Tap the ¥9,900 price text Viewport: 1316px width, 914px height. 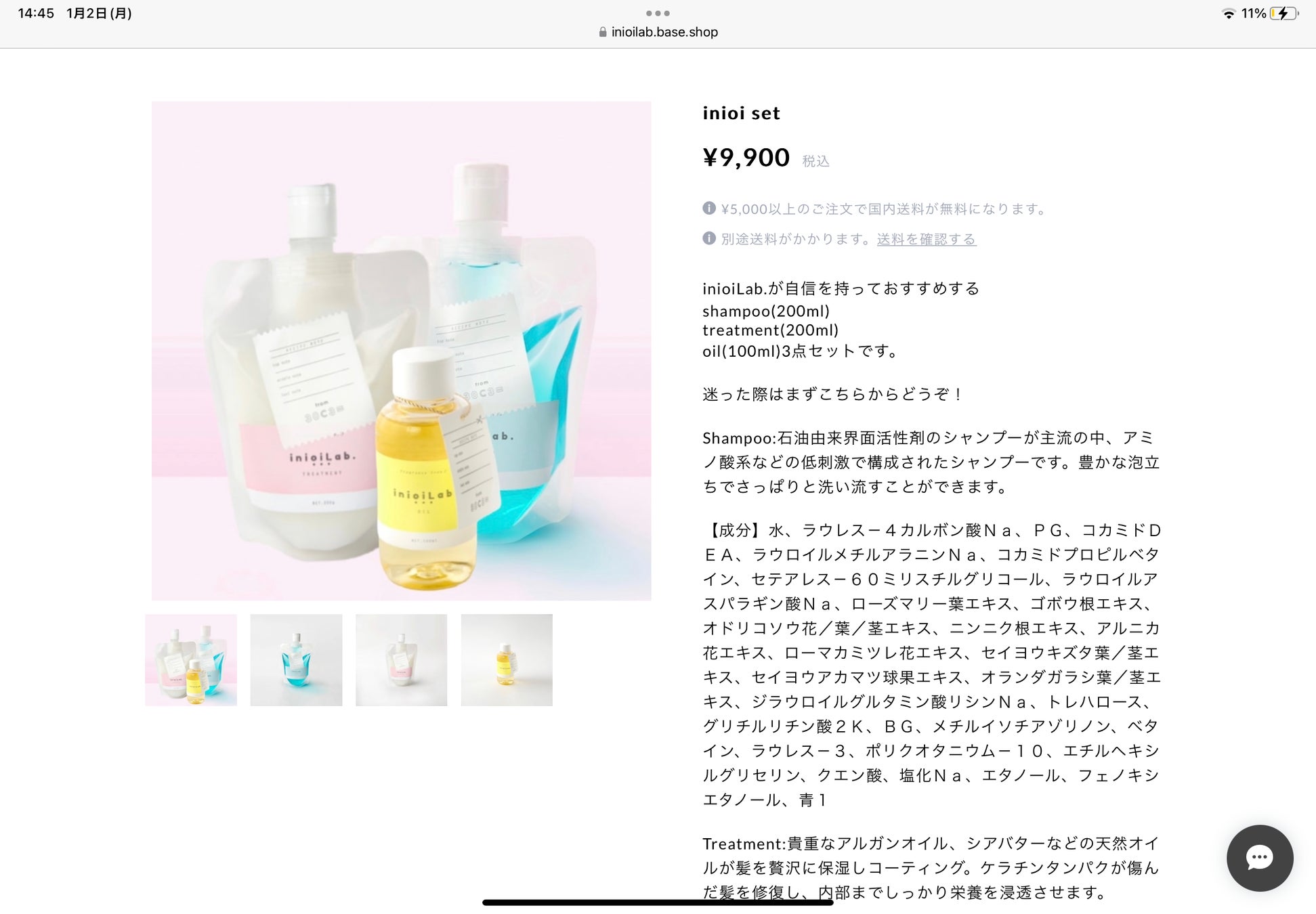tap(746, 158)
